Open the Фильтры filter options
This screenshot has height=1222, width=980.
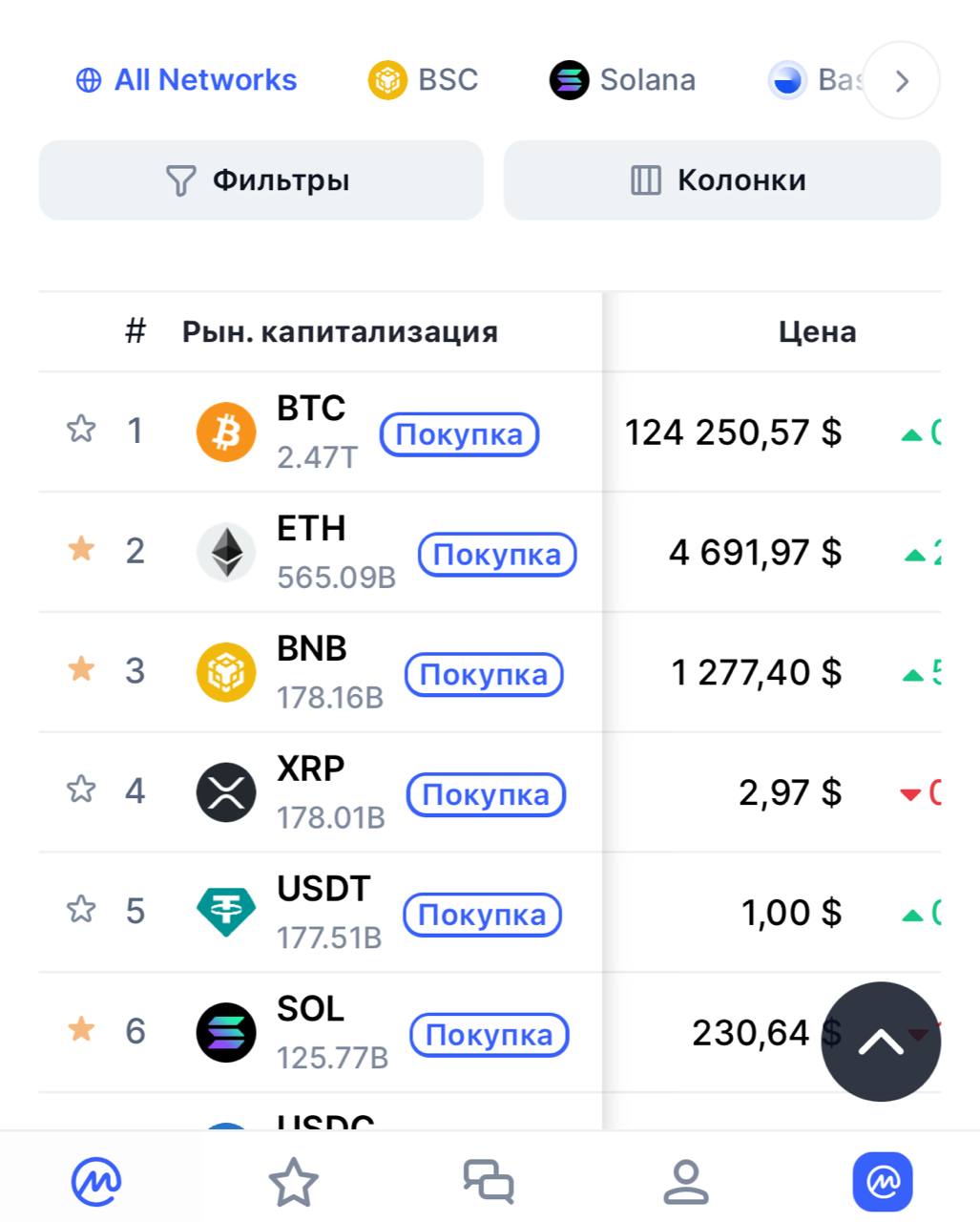pyautogui.click(x=261, y=180)
